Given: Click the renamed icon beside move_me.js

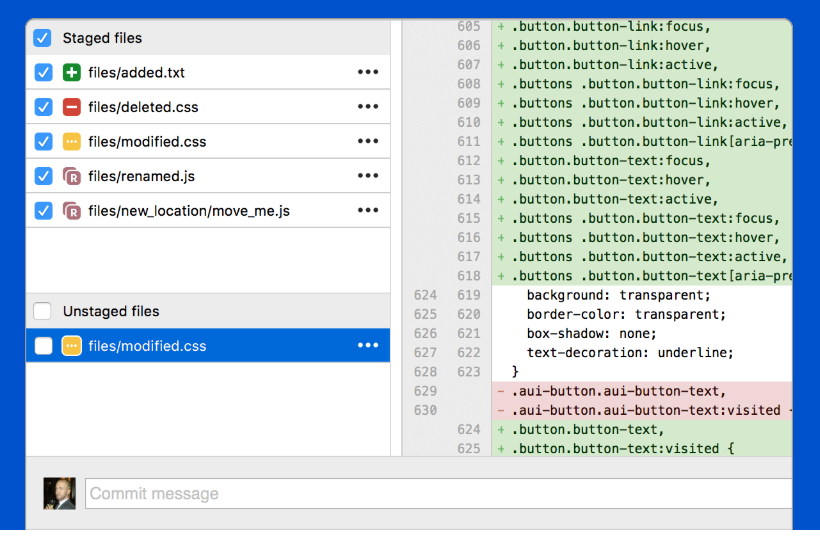Looking at the screenshot, I should click(x=72, y=211).
